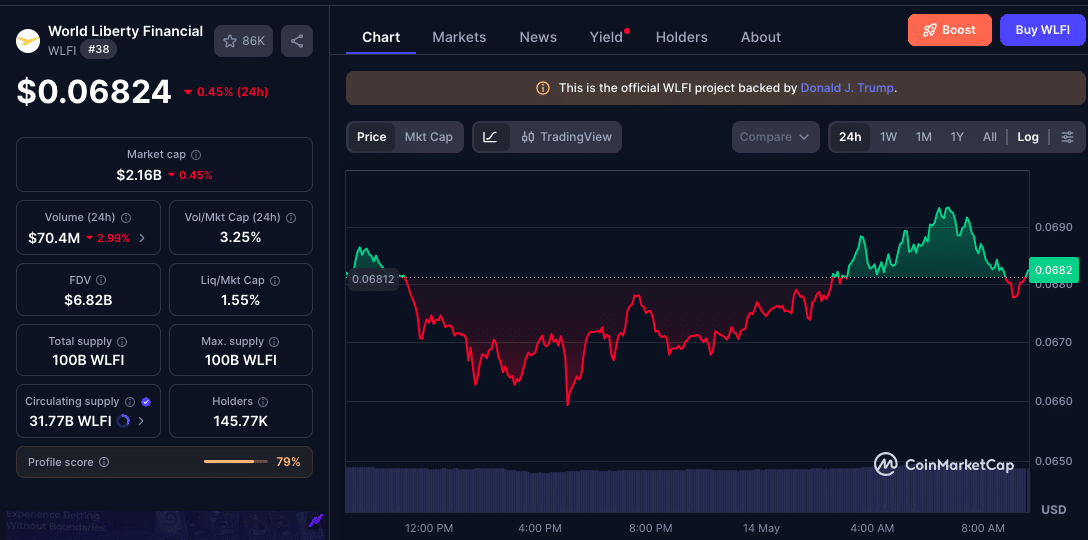1088x540 pixels.
Task: Select the line chart icon
Action: pyautogui.click(x=491, y=137)
